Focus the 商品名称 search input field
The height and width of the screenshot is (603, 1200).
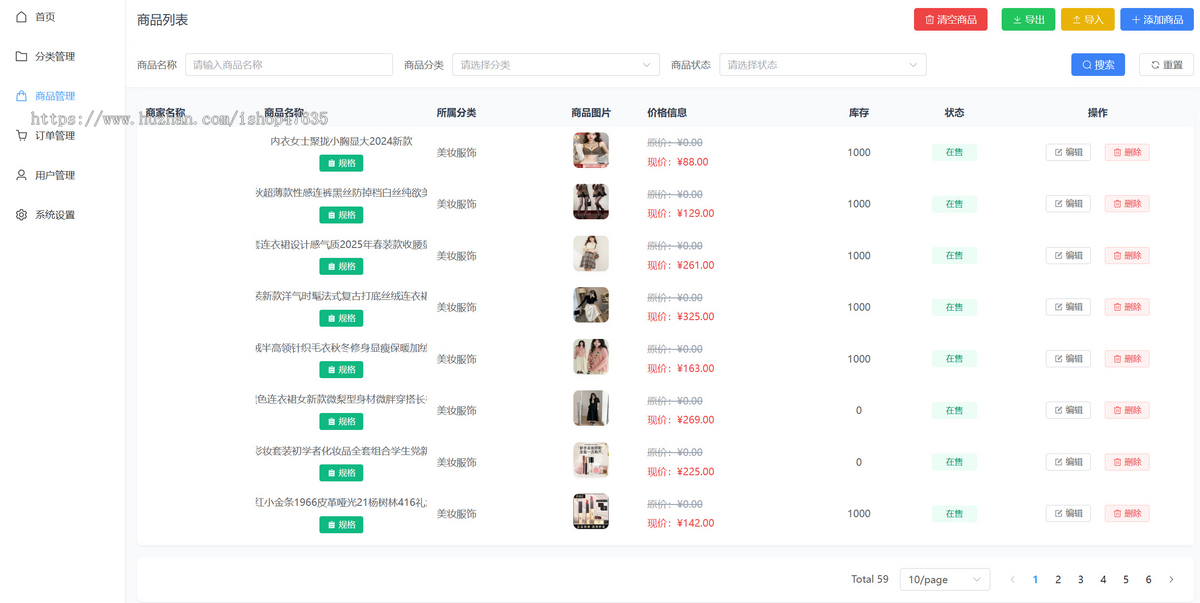(288, 65)
